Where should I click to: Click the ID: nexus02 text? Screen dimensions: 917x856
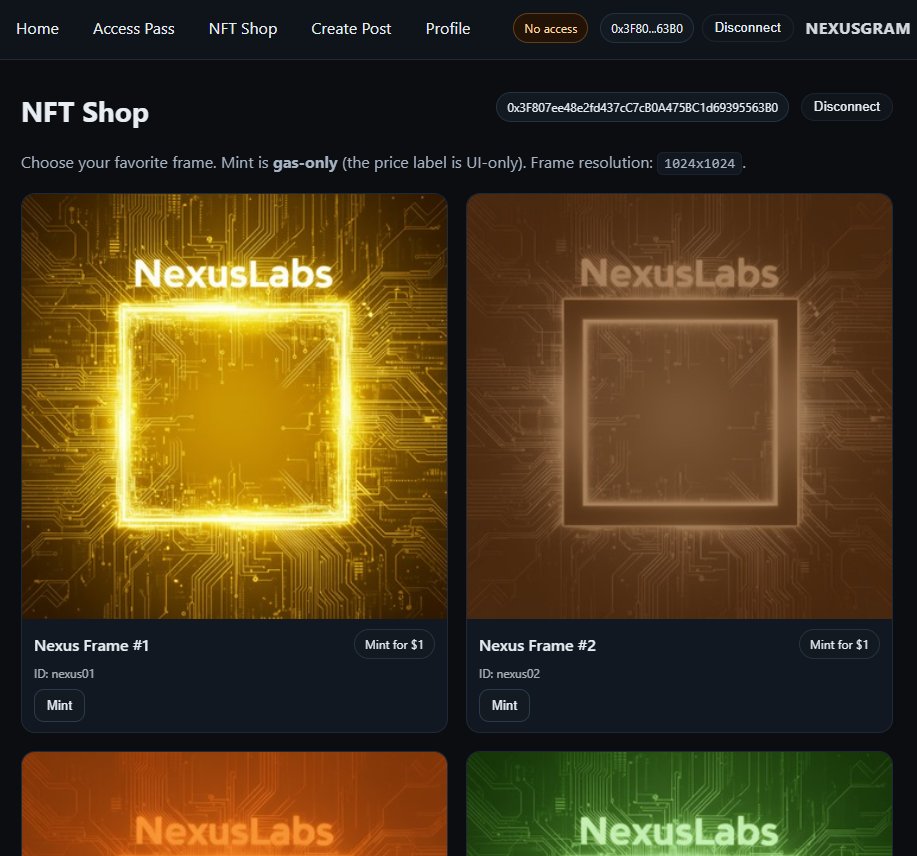tap(509, 674)
